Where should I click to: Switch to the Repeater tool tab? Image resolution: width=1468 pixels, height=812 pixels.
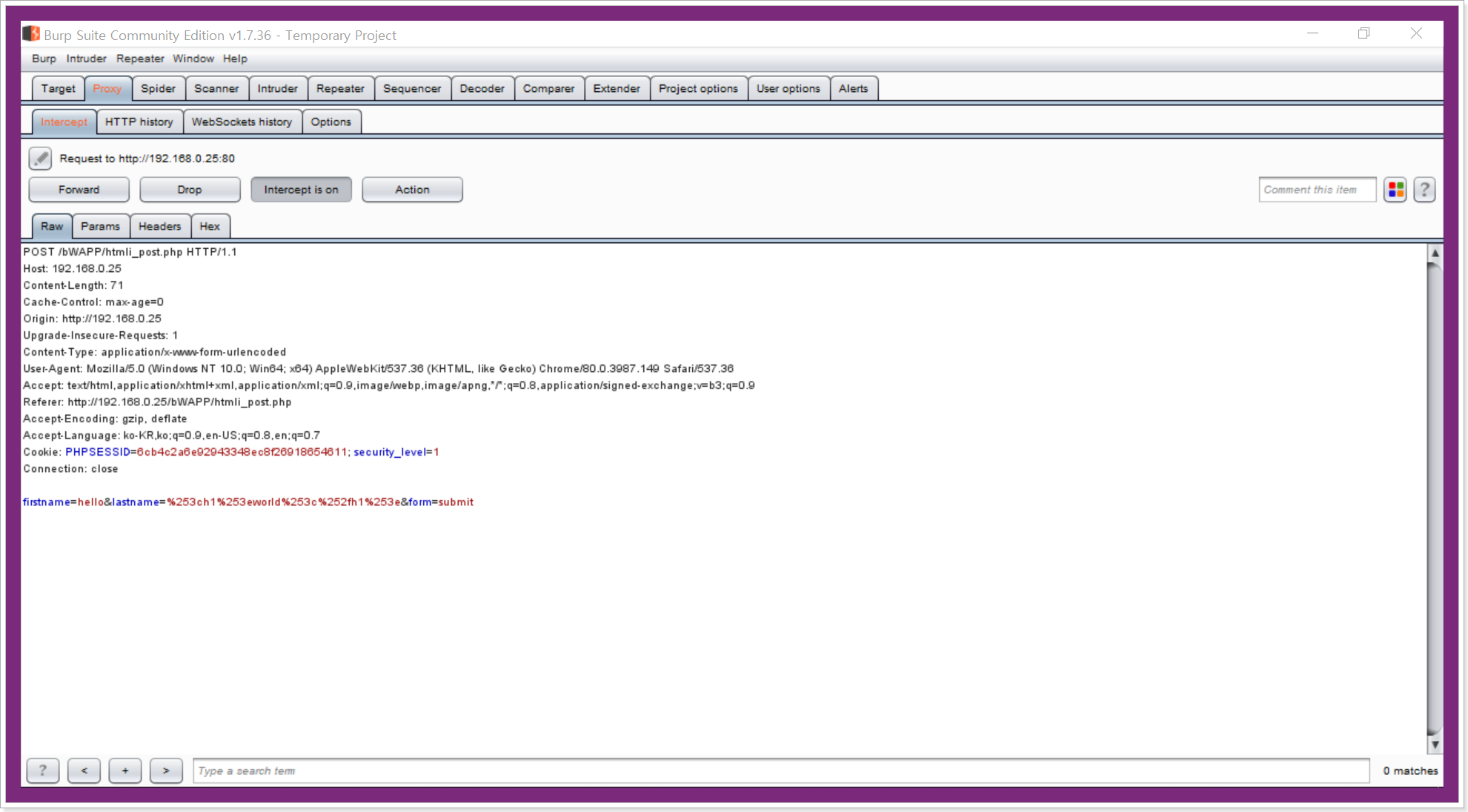340,88
